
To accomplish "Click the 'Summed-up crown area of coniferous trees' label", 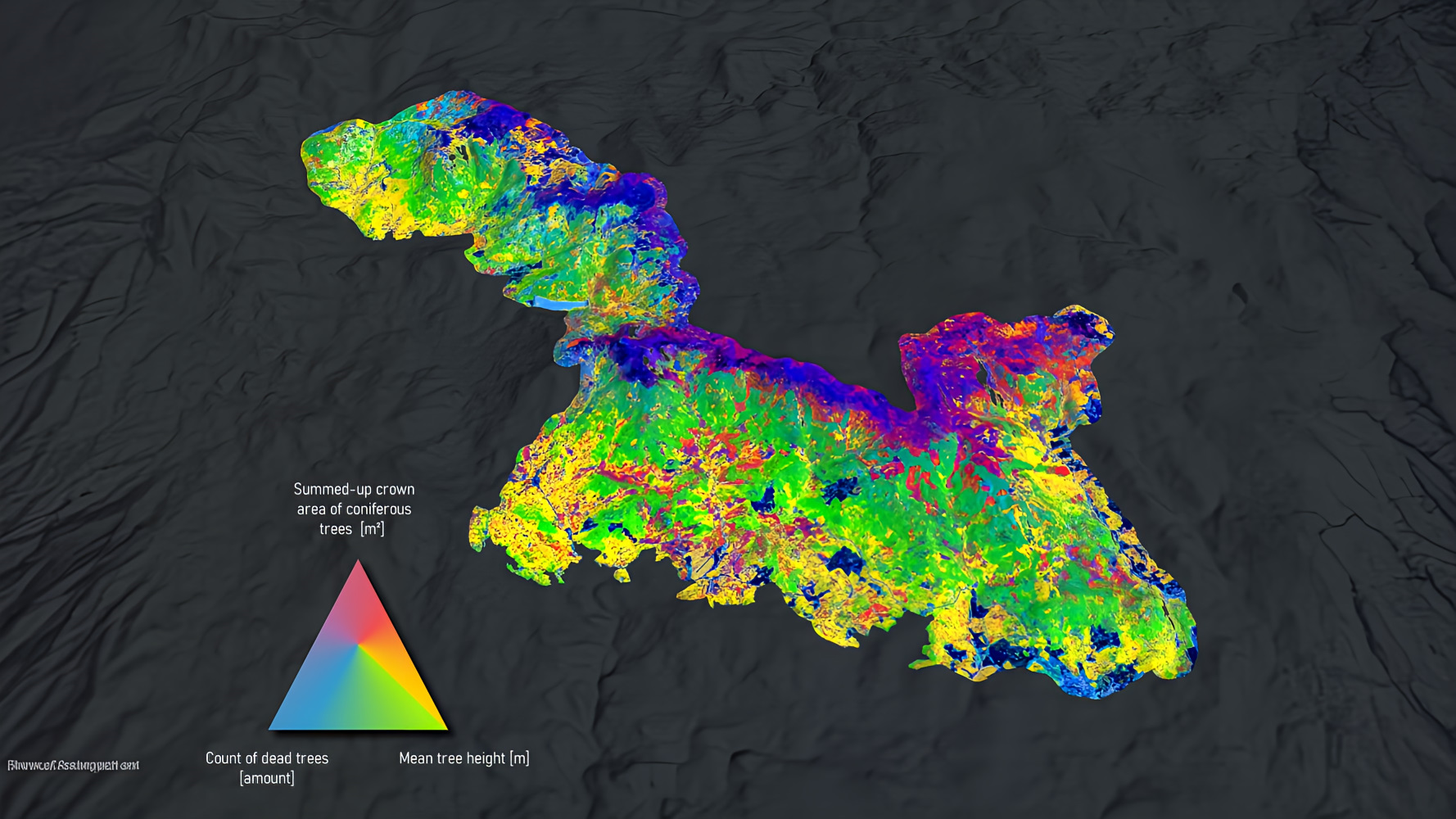I will click(354, 509).
